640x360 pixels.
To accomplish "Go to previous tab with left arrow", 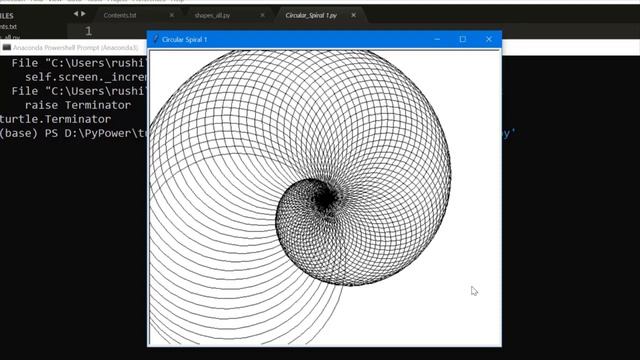I will pyautogui.click(x=76, y=13).
